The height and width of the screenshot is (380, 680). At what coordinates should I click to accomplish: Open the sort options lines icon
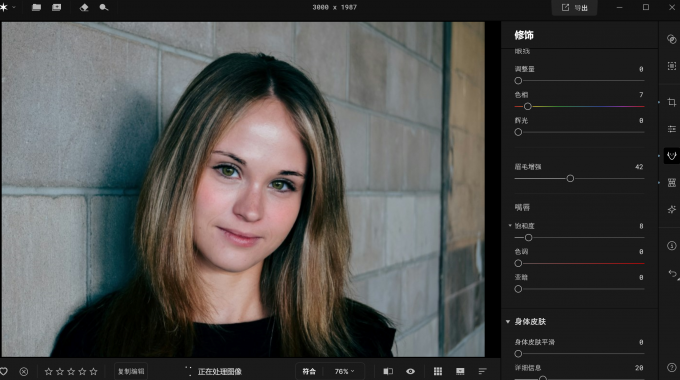pos(482,371)
